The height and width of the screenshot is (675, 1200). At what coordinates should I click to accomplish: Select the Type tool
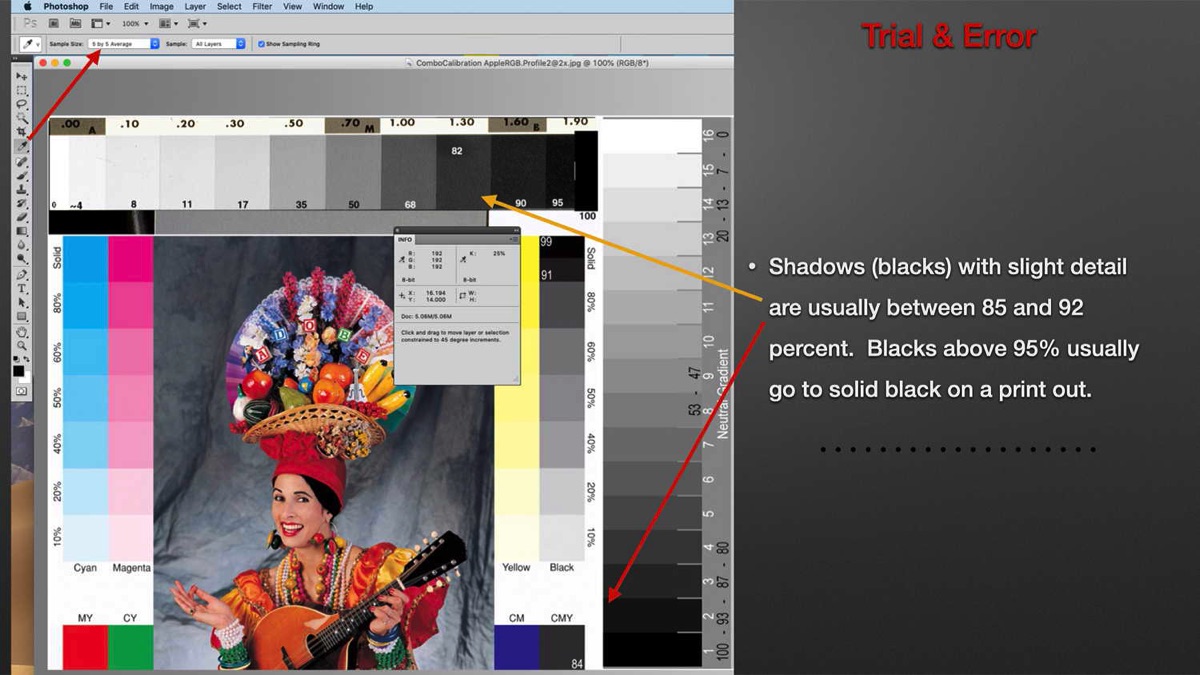click(x=21, y=289)
